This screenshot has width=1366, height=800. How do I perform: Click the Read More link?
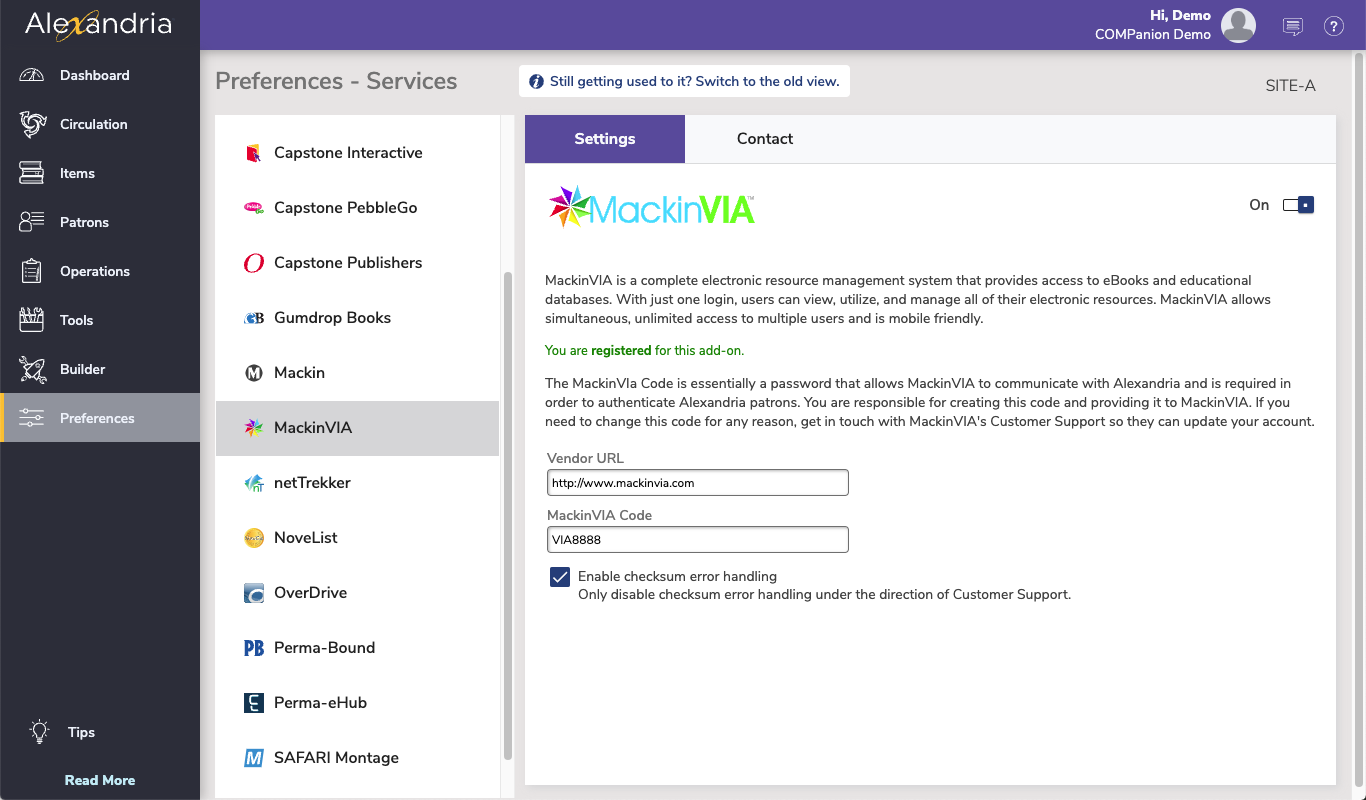pos(99,780)
